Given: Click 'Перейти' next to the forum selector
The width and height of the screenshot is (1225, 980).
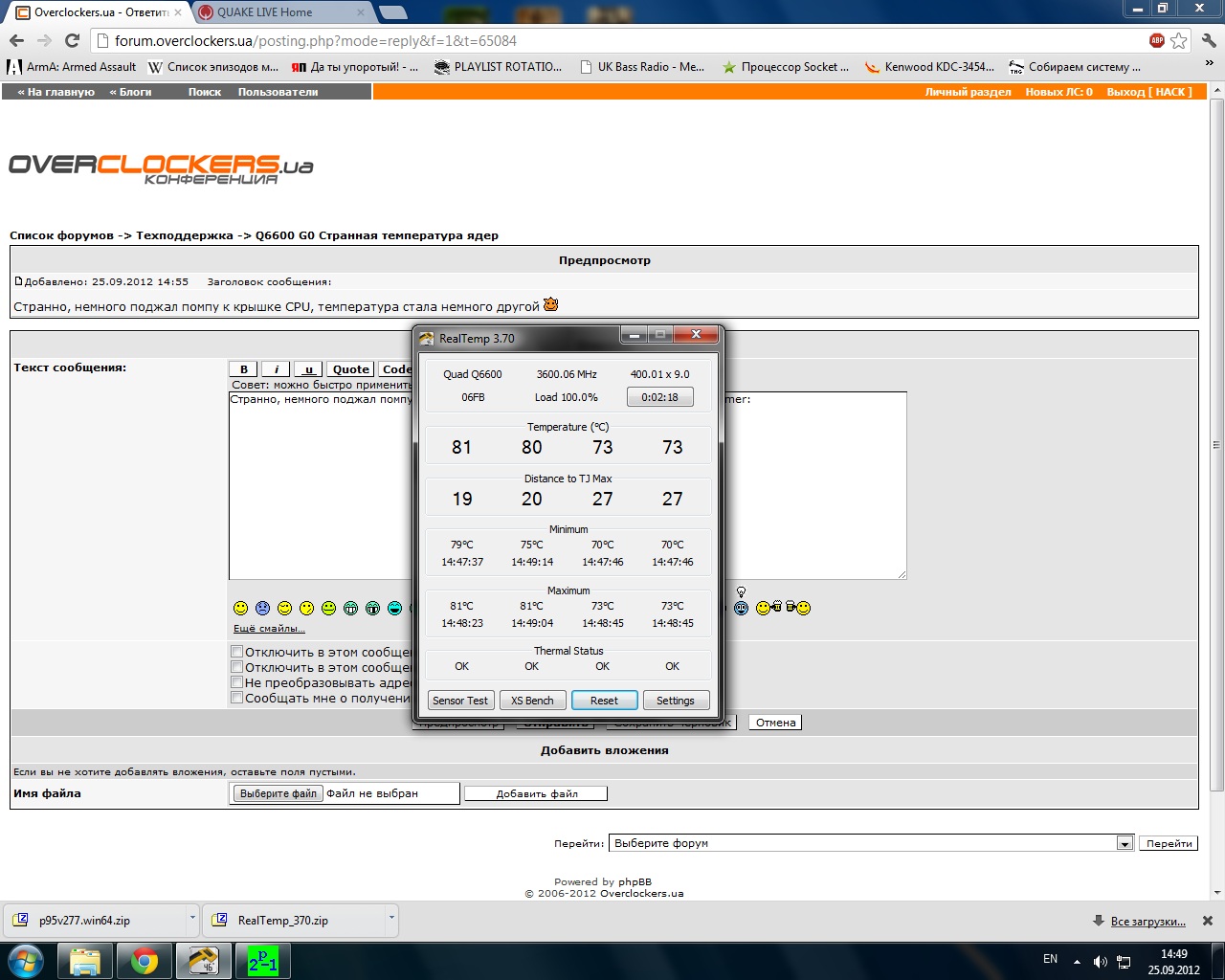Looking at the screenshot, I should [1169, 843].
